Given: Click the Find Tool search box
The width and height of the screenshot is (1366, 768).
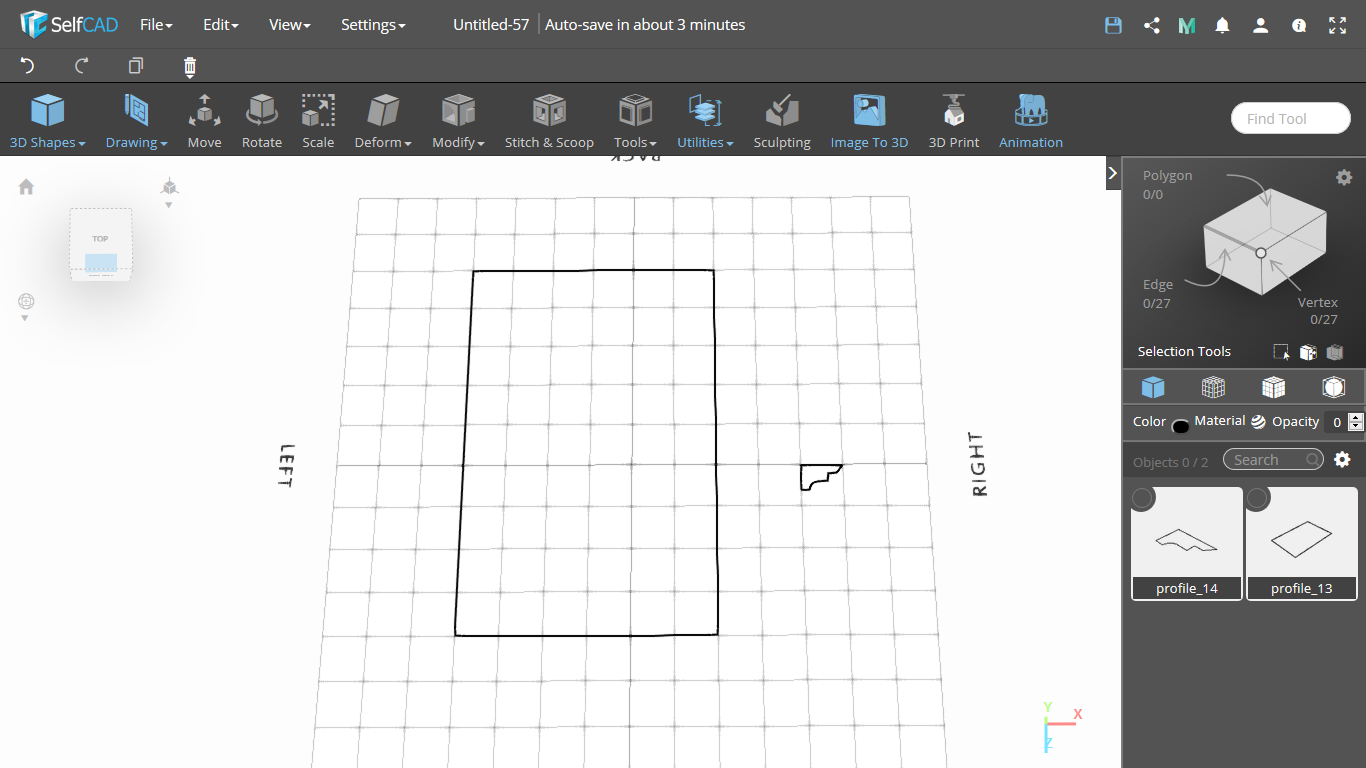Looking at the screenshot, I should (x=1291, y=118).
